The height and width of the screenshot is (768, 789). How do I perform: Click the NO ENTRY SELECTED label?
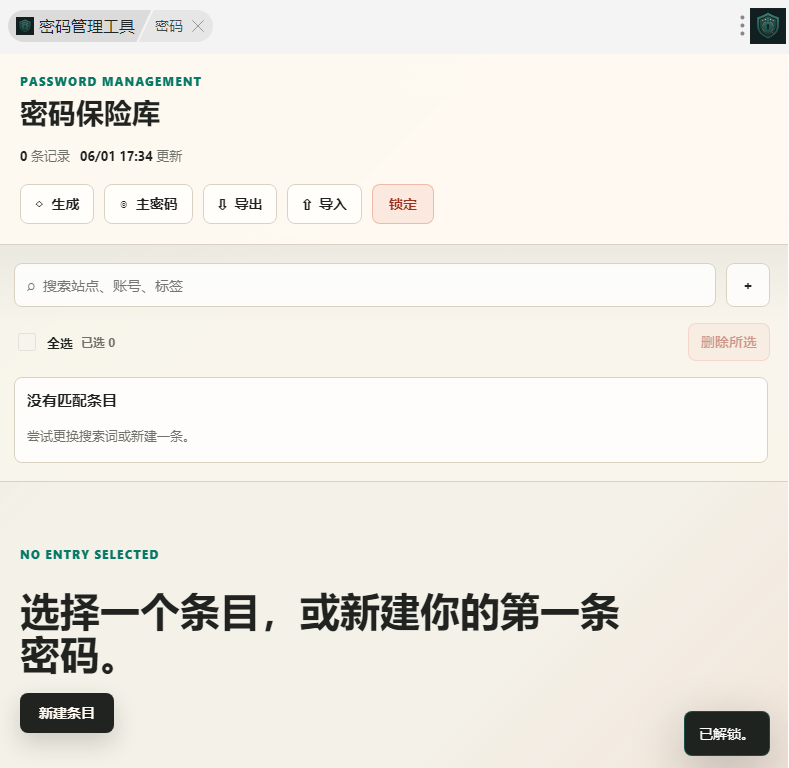point(90,555)
